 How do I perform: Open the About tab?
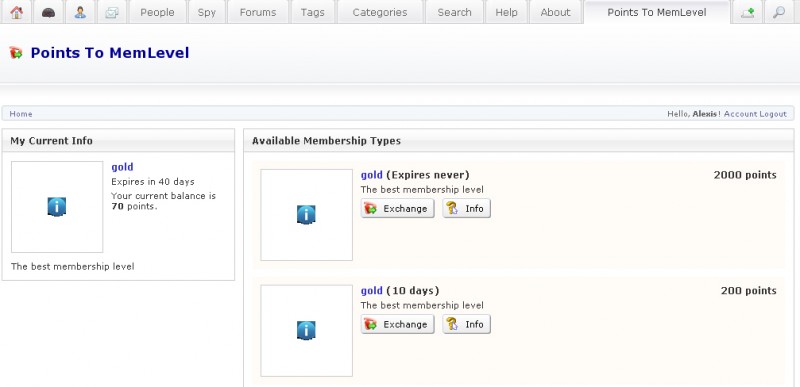coord(555,12)
